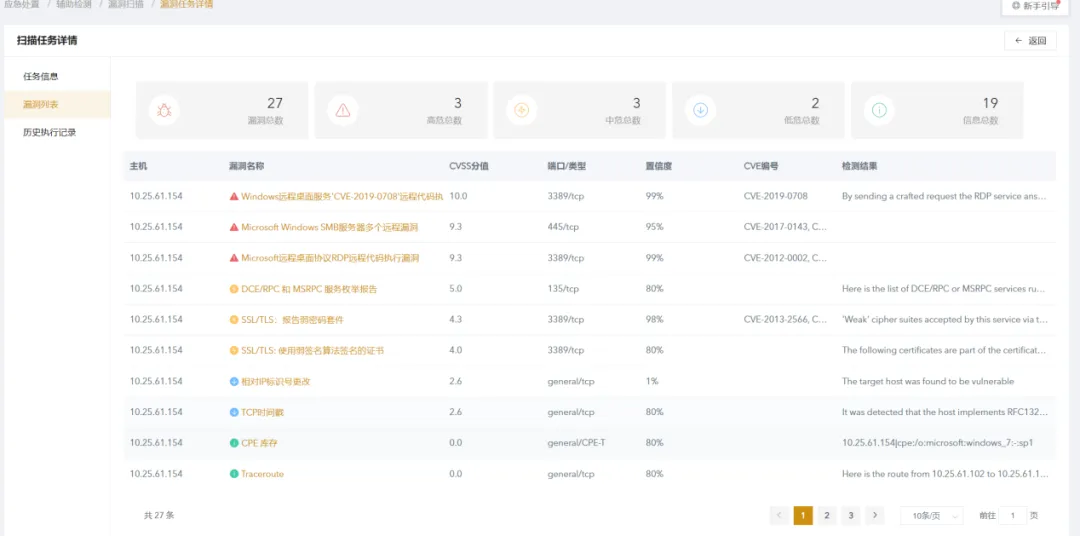Open the SSL/TLS: 使用弱签名算法签名的证书 link
This screenshot has width=1080, height=536.
click(x=312, y=351)
